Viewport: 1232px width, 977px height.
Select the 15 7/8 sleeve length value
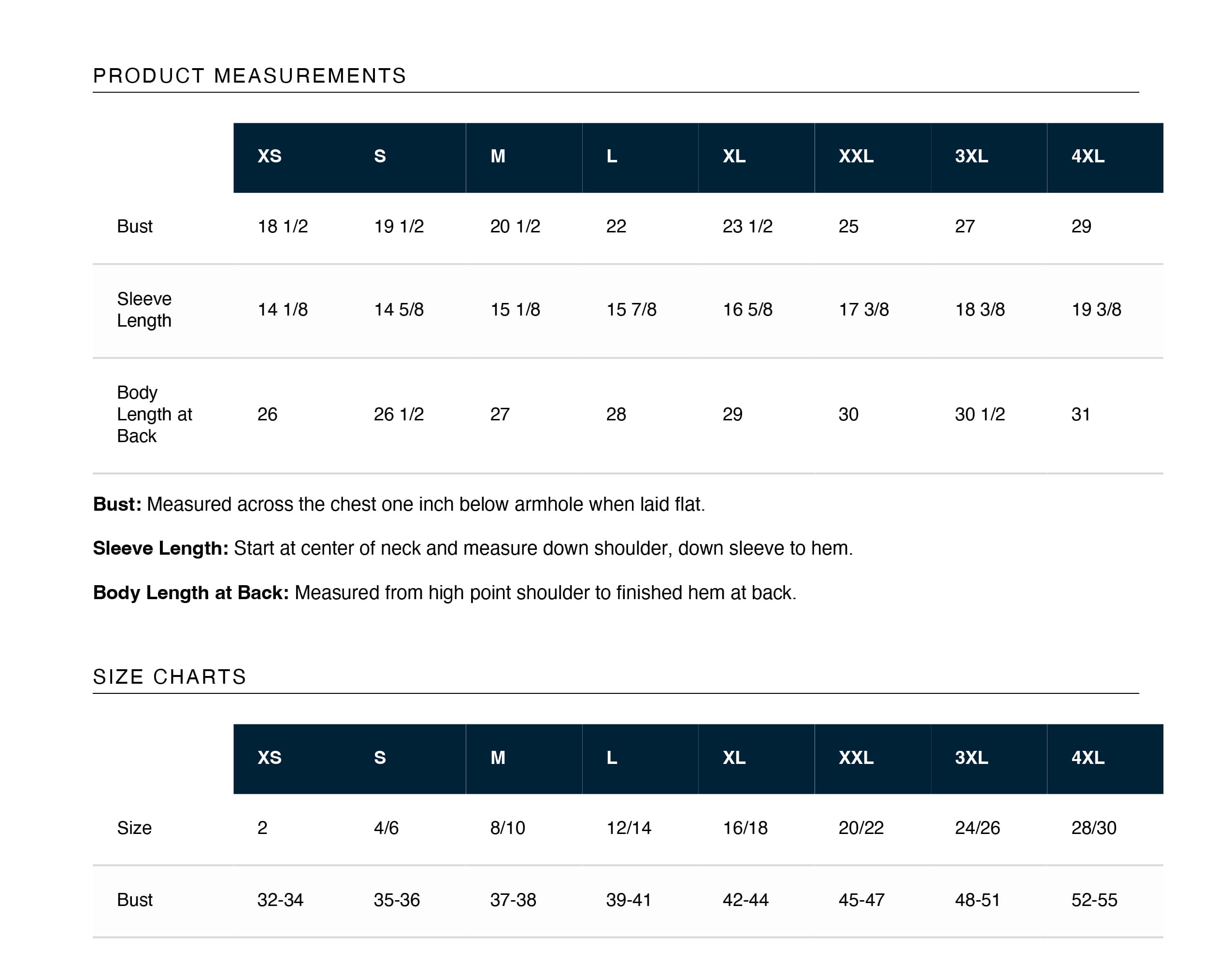631,310
